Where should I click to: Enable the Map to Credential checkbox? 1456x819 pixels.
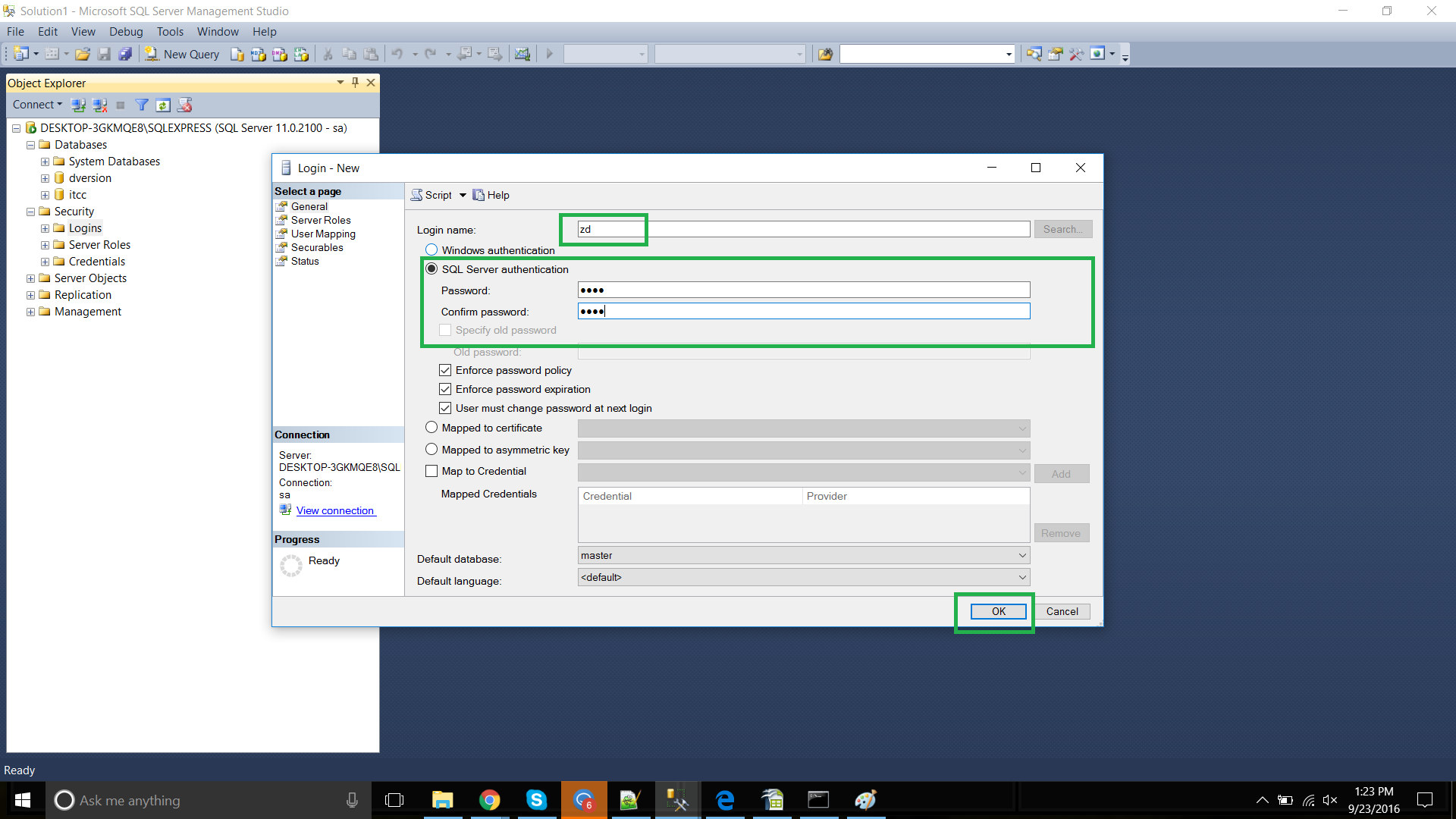[x=431, y=471]
